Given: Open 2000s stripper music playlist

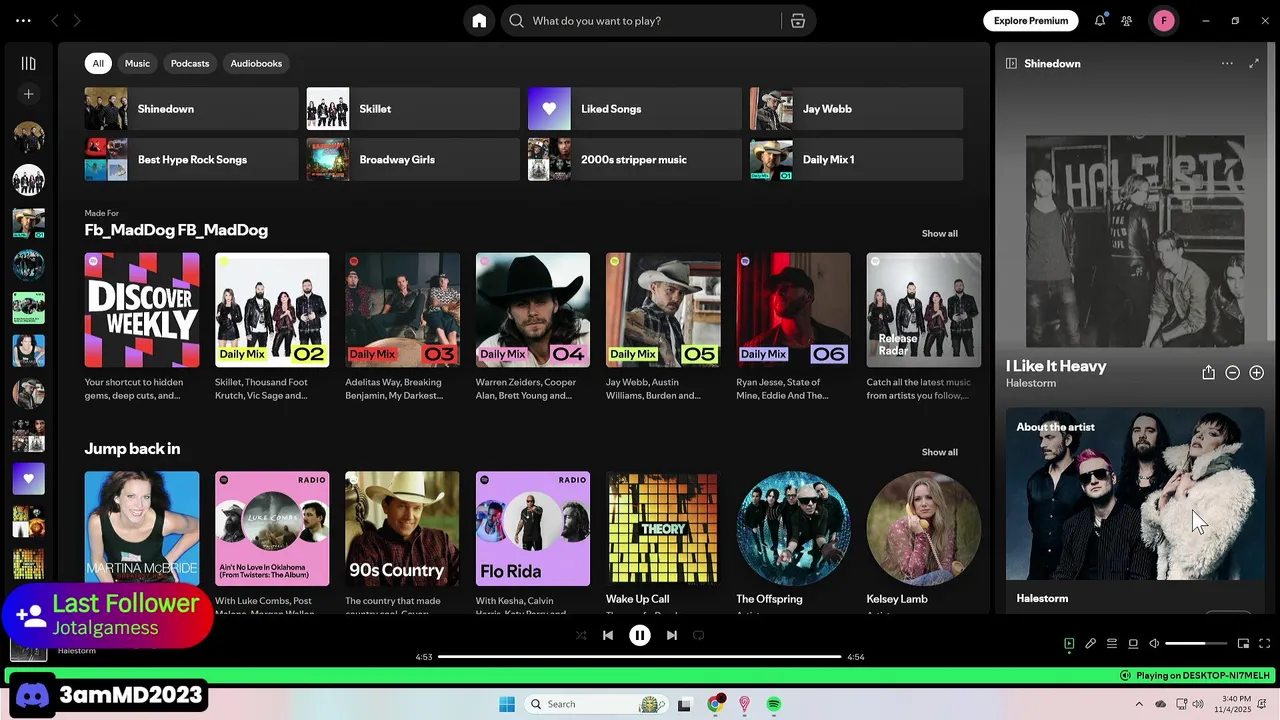Looking at the screenshot, I should pos(635,159).
